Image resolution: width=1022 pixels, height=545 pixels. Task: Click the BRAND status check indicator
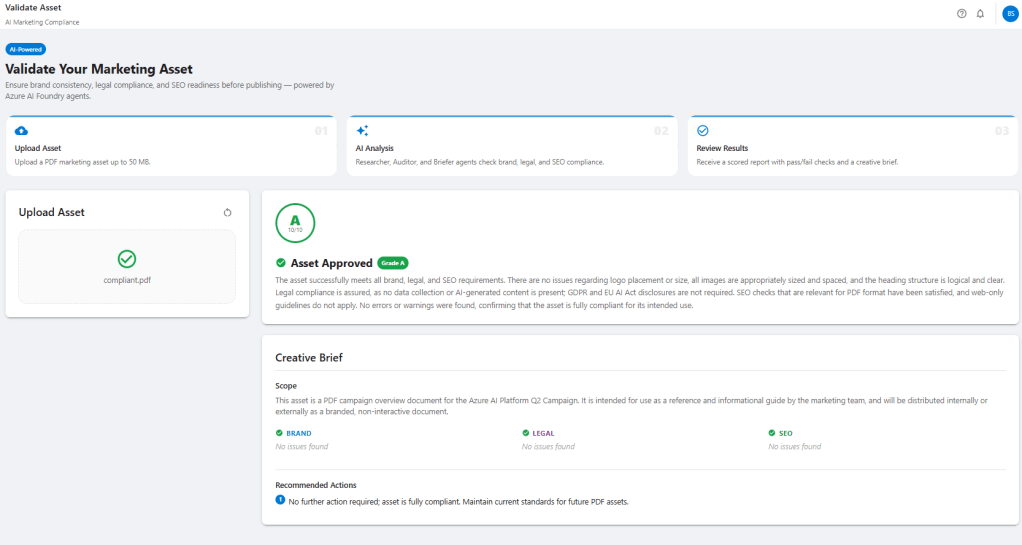coord(280,433)
